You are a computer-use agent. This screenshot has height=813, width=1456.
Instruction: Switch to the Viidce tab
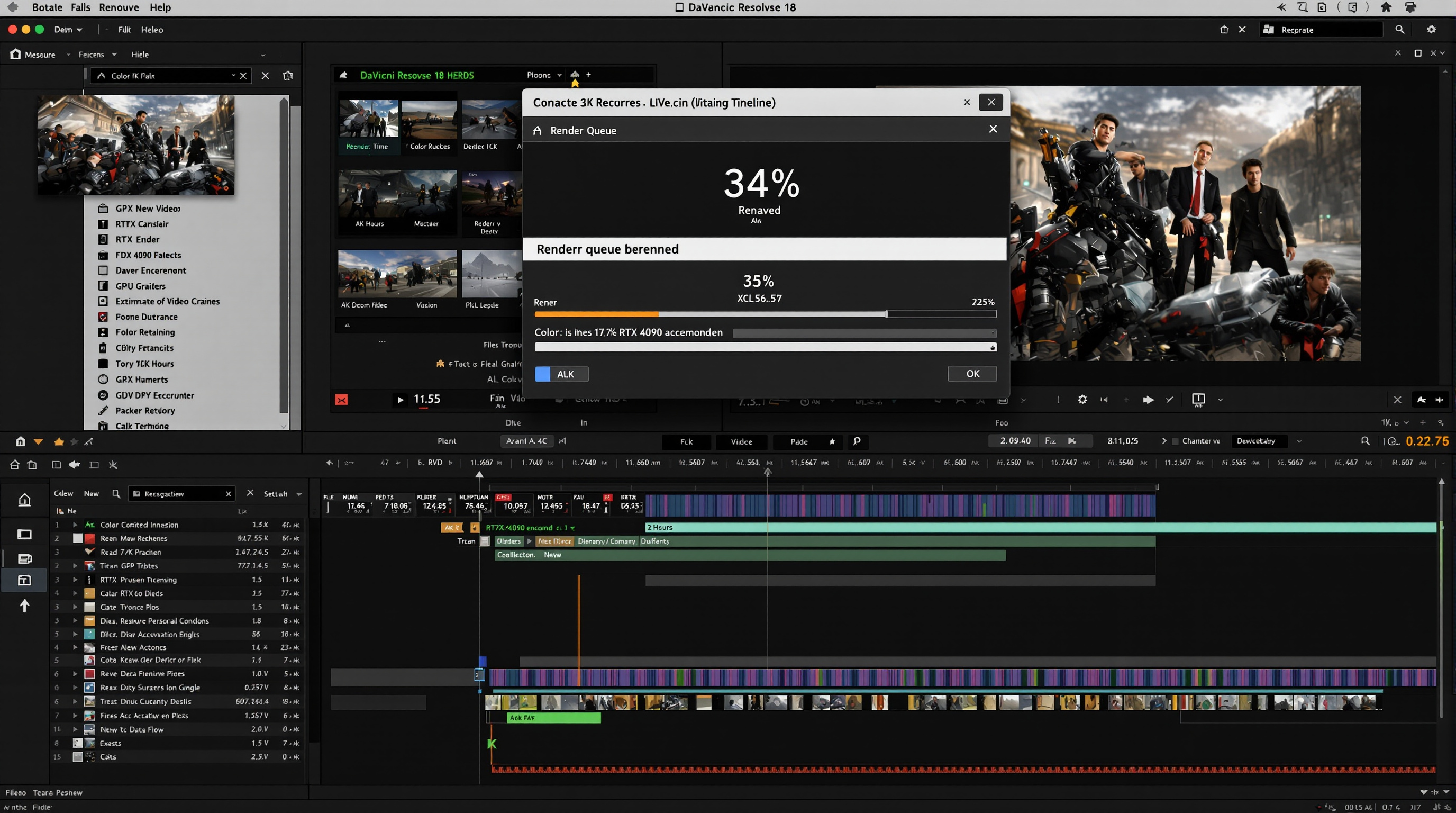(741, 441)
